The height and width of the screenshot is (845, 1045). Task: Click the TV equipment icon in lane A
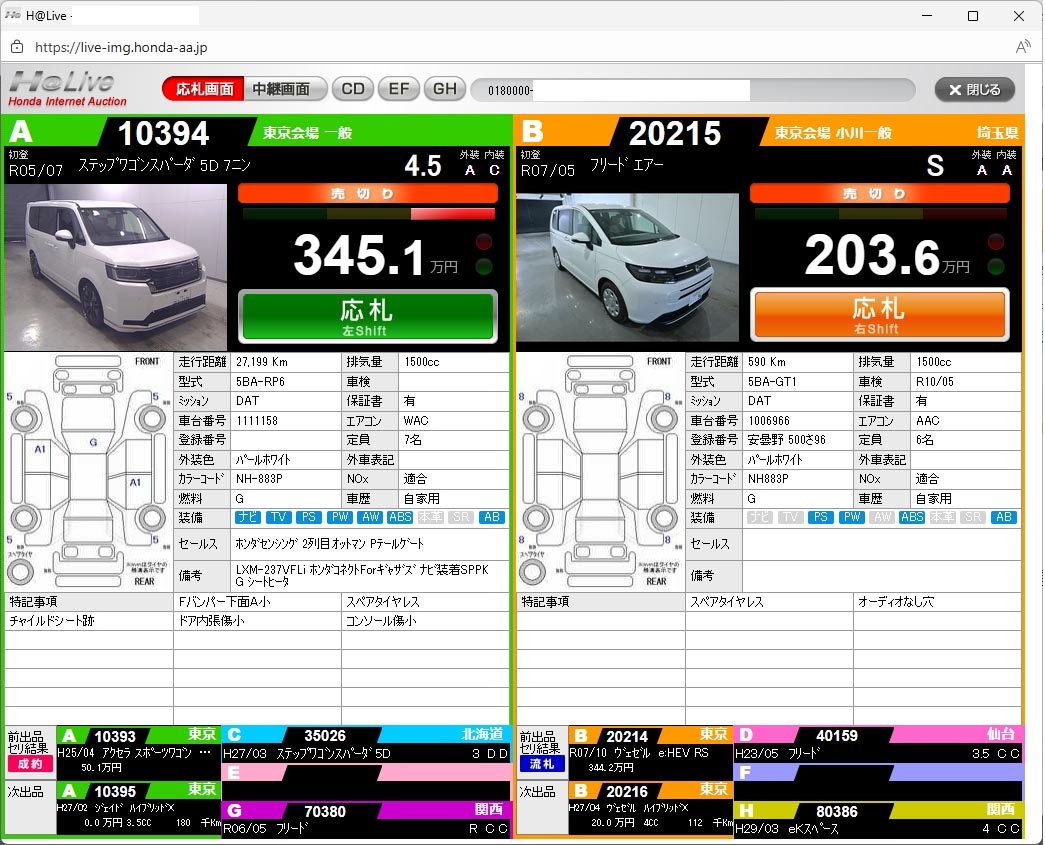coord(278,517)
